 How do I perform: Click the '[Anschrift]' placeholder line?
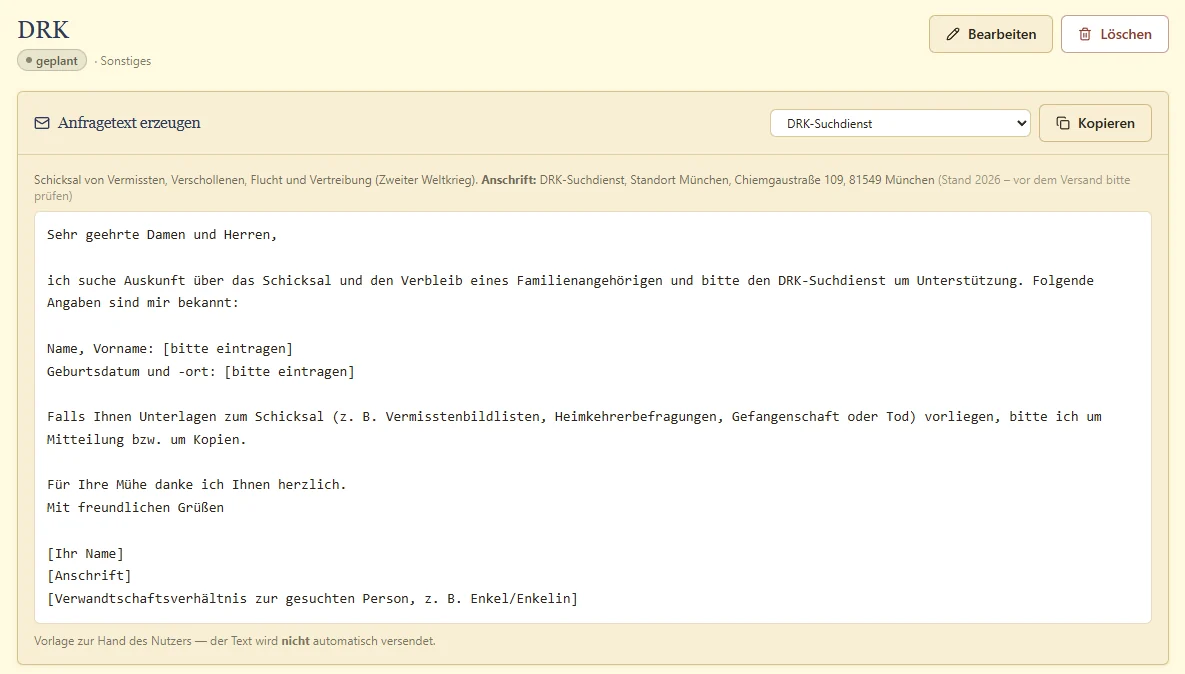pos(89,575)
